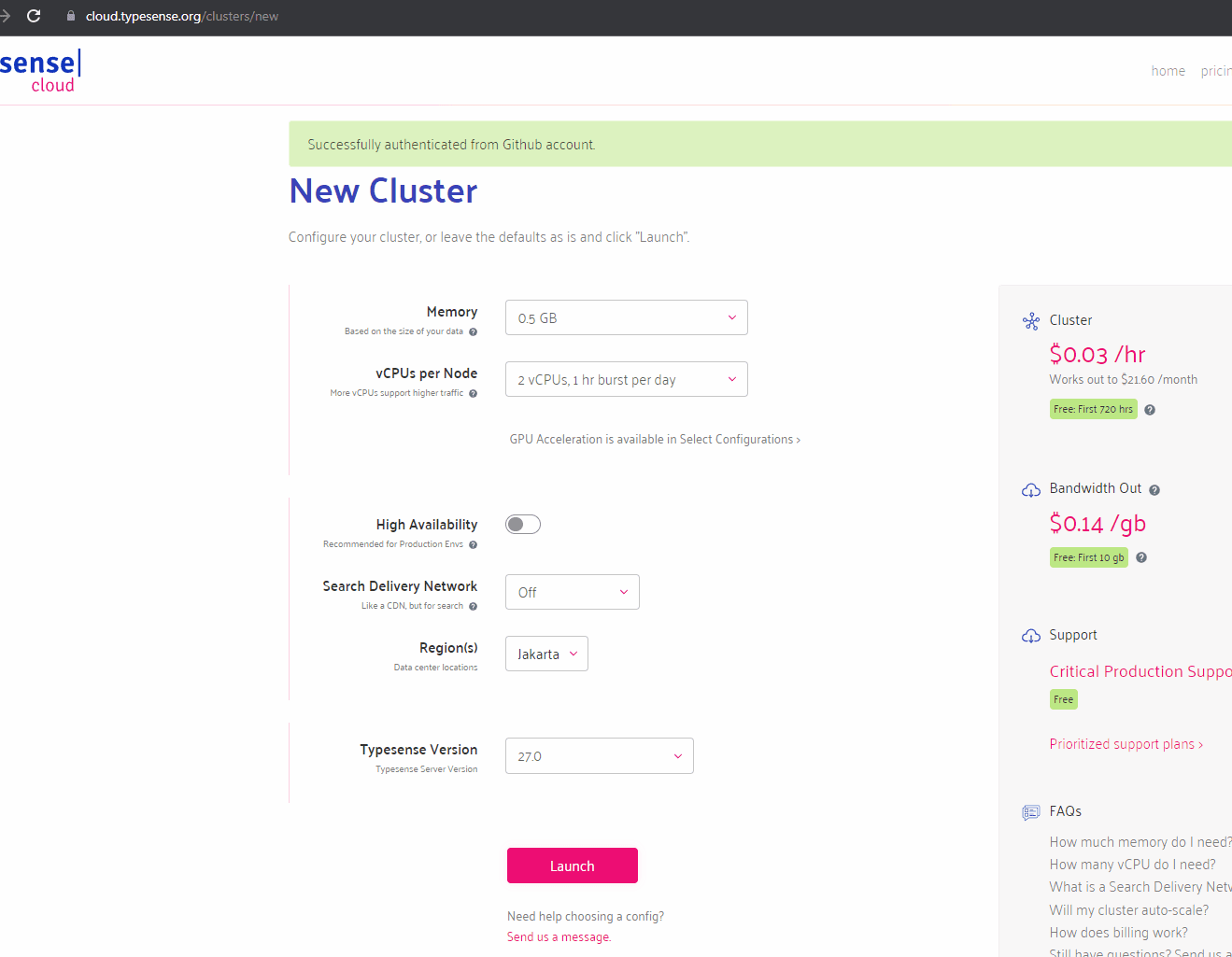Screen dimensions: 1232x957
Task: Open the Typesense Version dropdown
Action: point(600,756)
